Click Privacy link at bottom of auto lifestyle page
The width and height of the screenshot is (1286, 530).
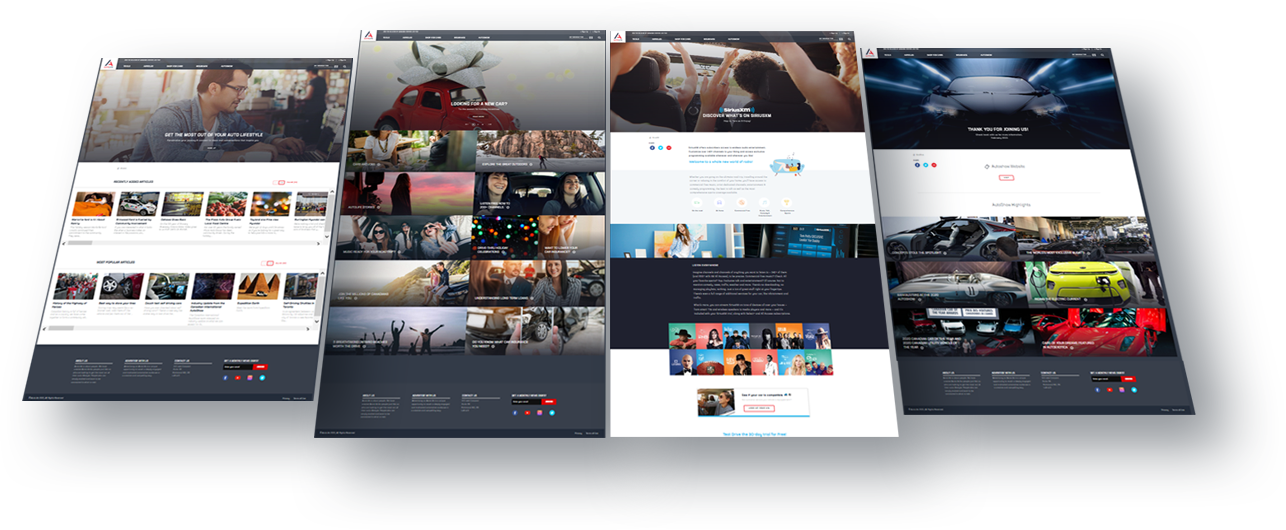285,399
